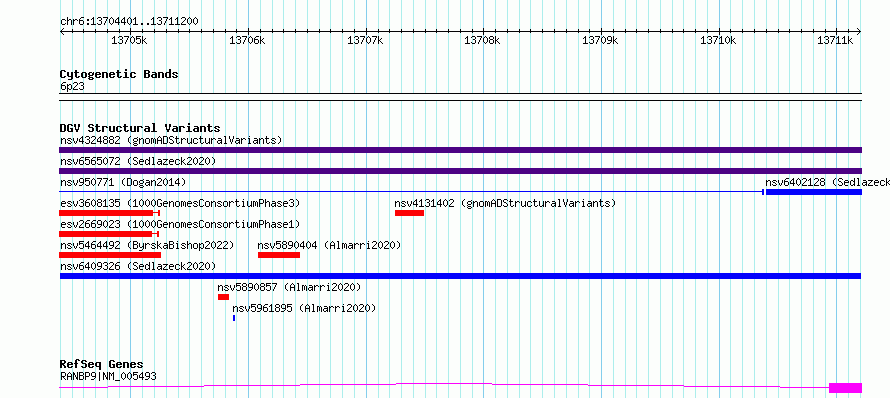Click the 6p23 band label
Image resolution: width=890 pixels, height=398 pixels.
(x=72, y=87)
